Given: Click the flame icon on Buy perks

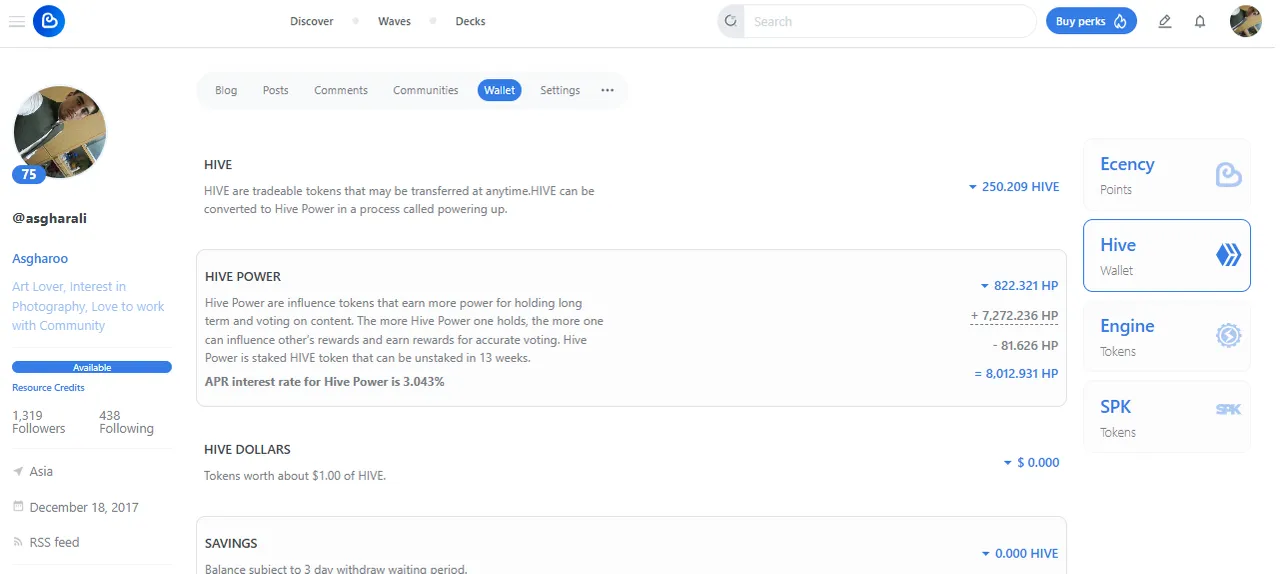Looking at the screenshot, I should tap(1120, 21).
